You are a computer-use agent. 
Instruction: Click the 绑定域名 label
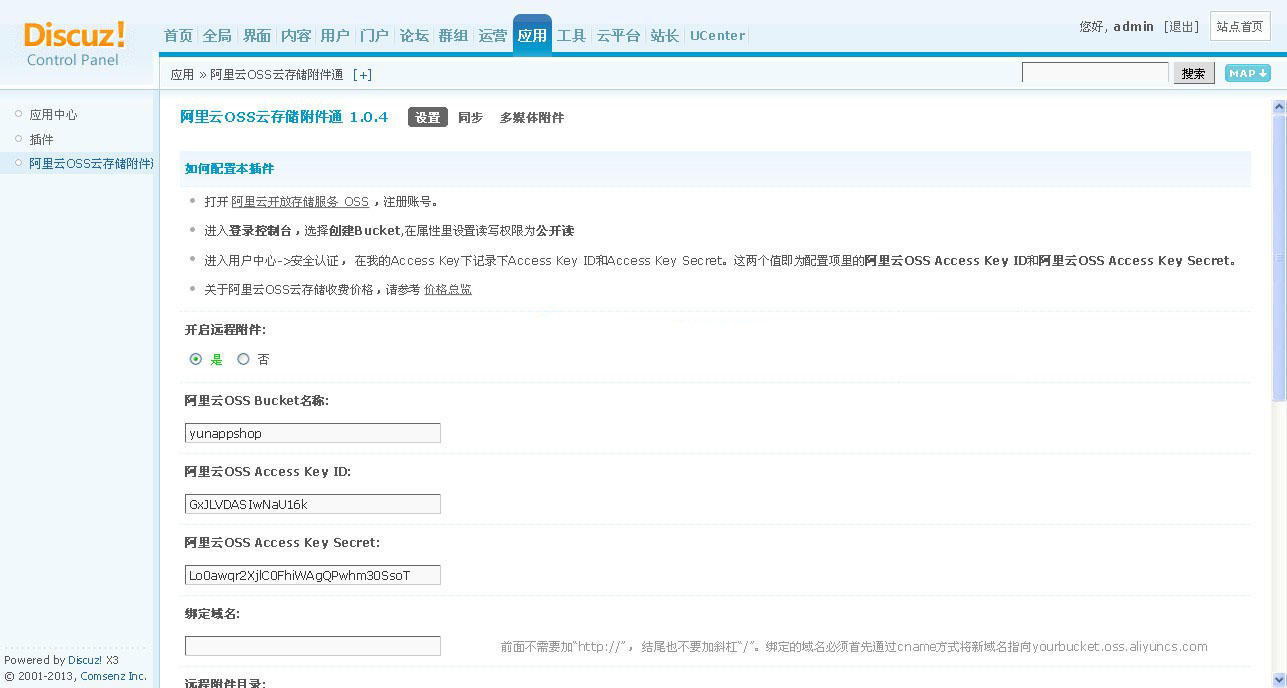coord(212,614)
